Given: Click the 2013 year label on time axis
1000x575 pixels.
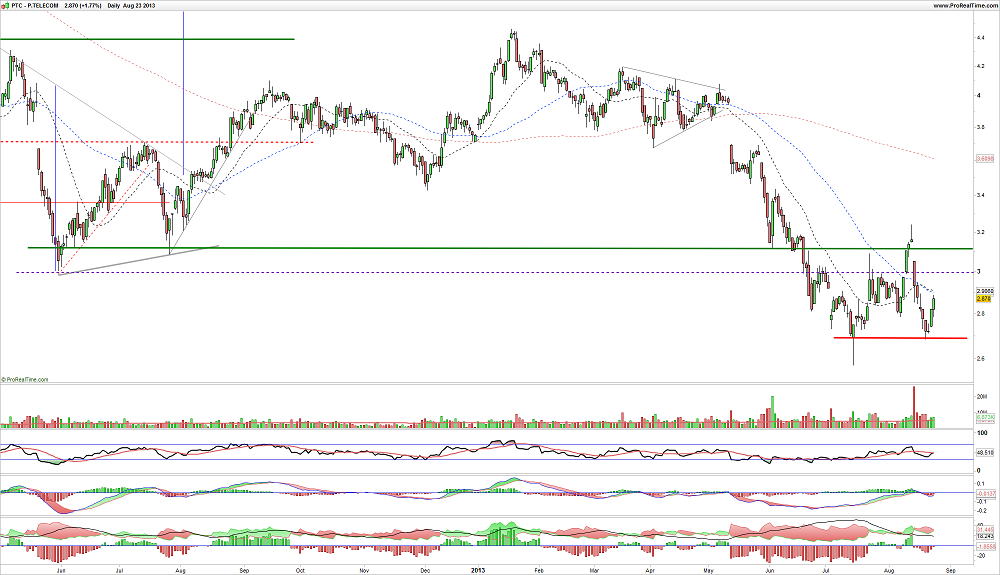Looking at the screenshot, I should tap(478, 569).
